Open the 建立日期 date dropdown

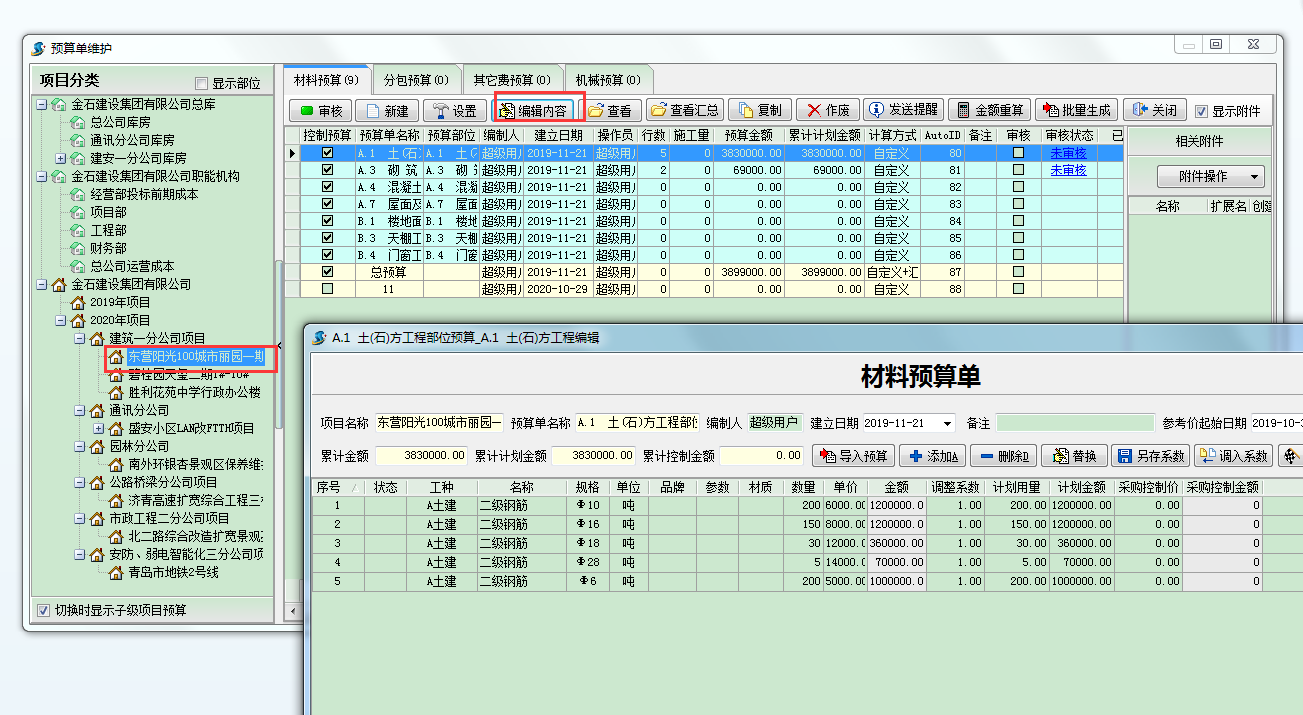coord(947,424)
